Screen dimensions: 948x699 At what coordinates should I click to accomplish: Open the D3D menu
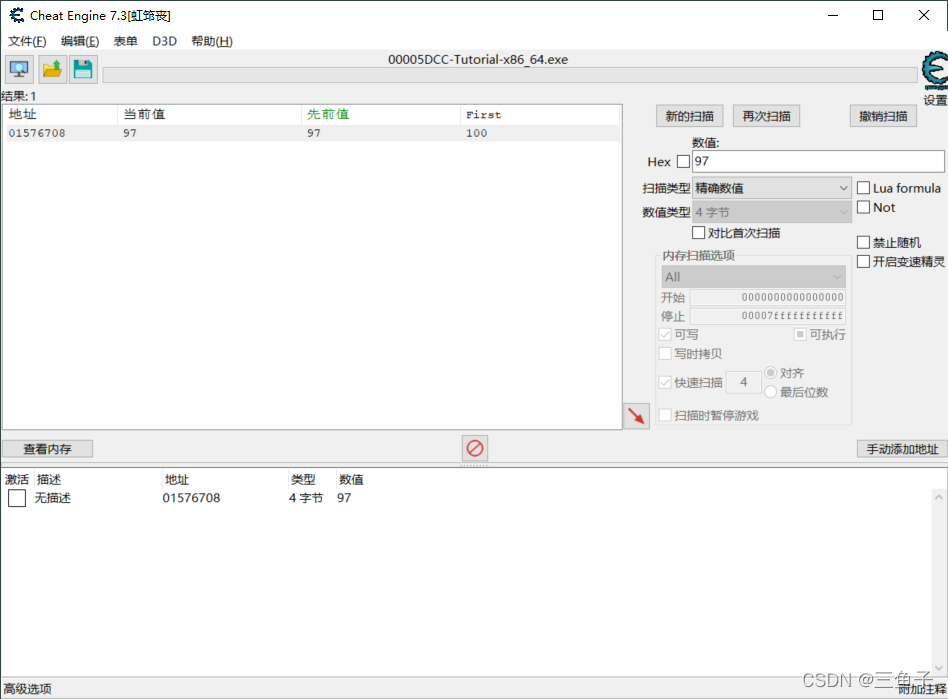(x=164, y=41)
